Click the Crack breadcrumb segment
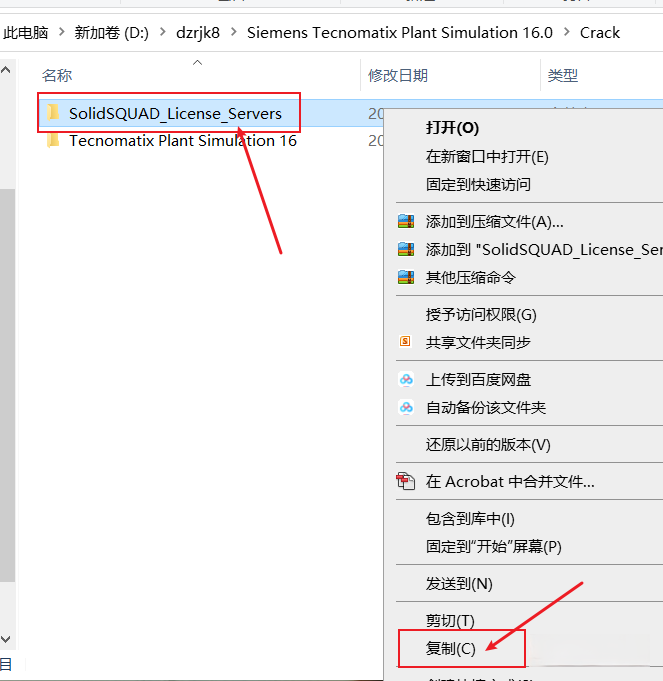 coord(600,33)
